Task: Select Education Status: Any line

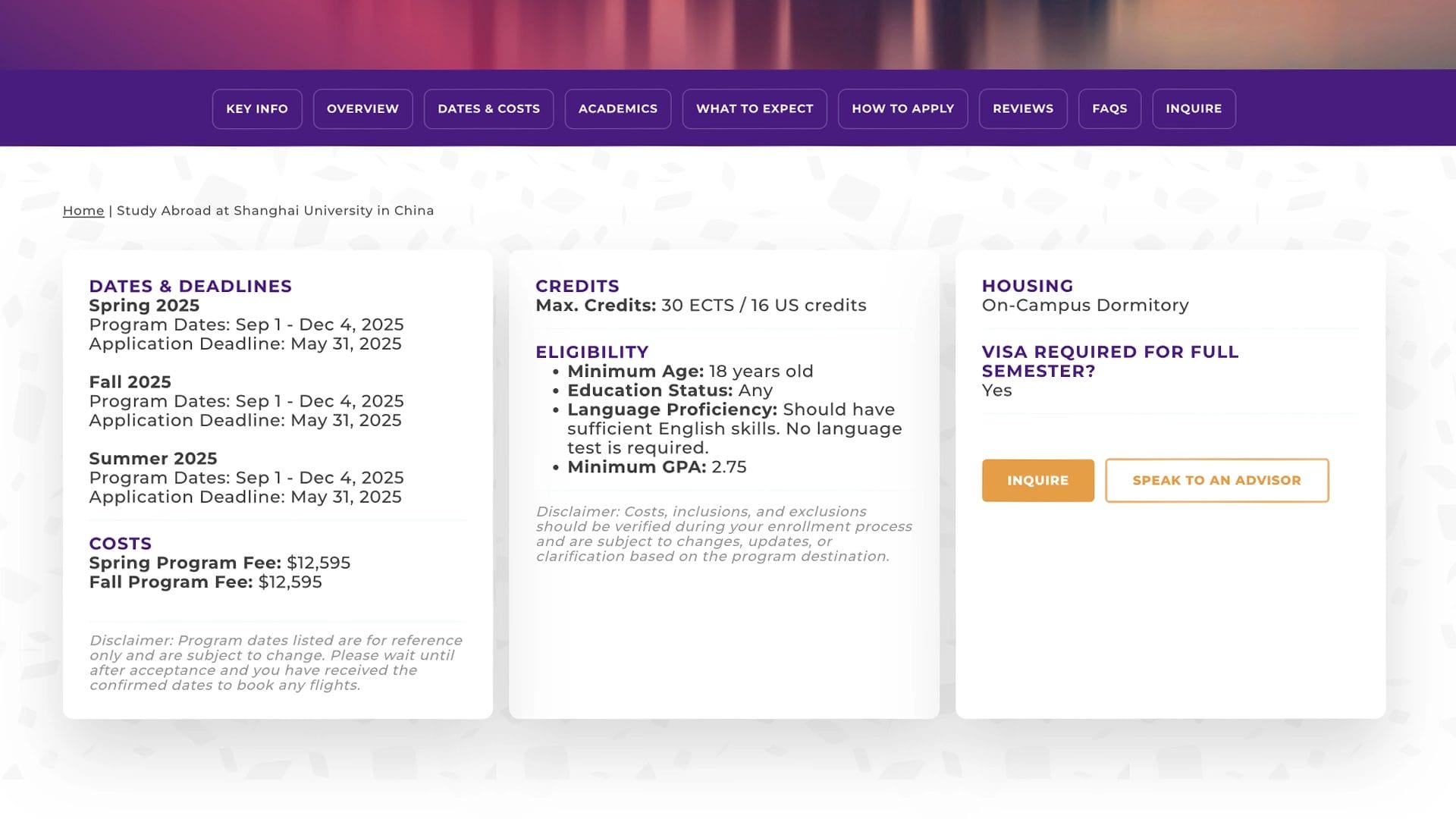Action: 670,391
